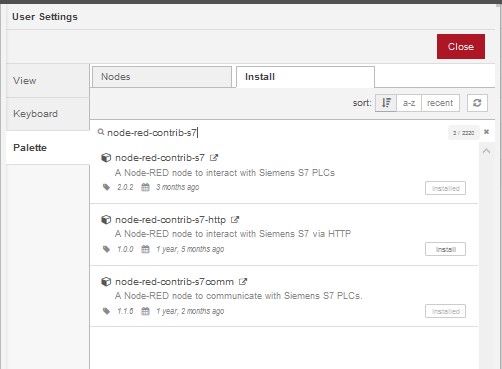Clear the search field with X icon

tap(486, 132)
